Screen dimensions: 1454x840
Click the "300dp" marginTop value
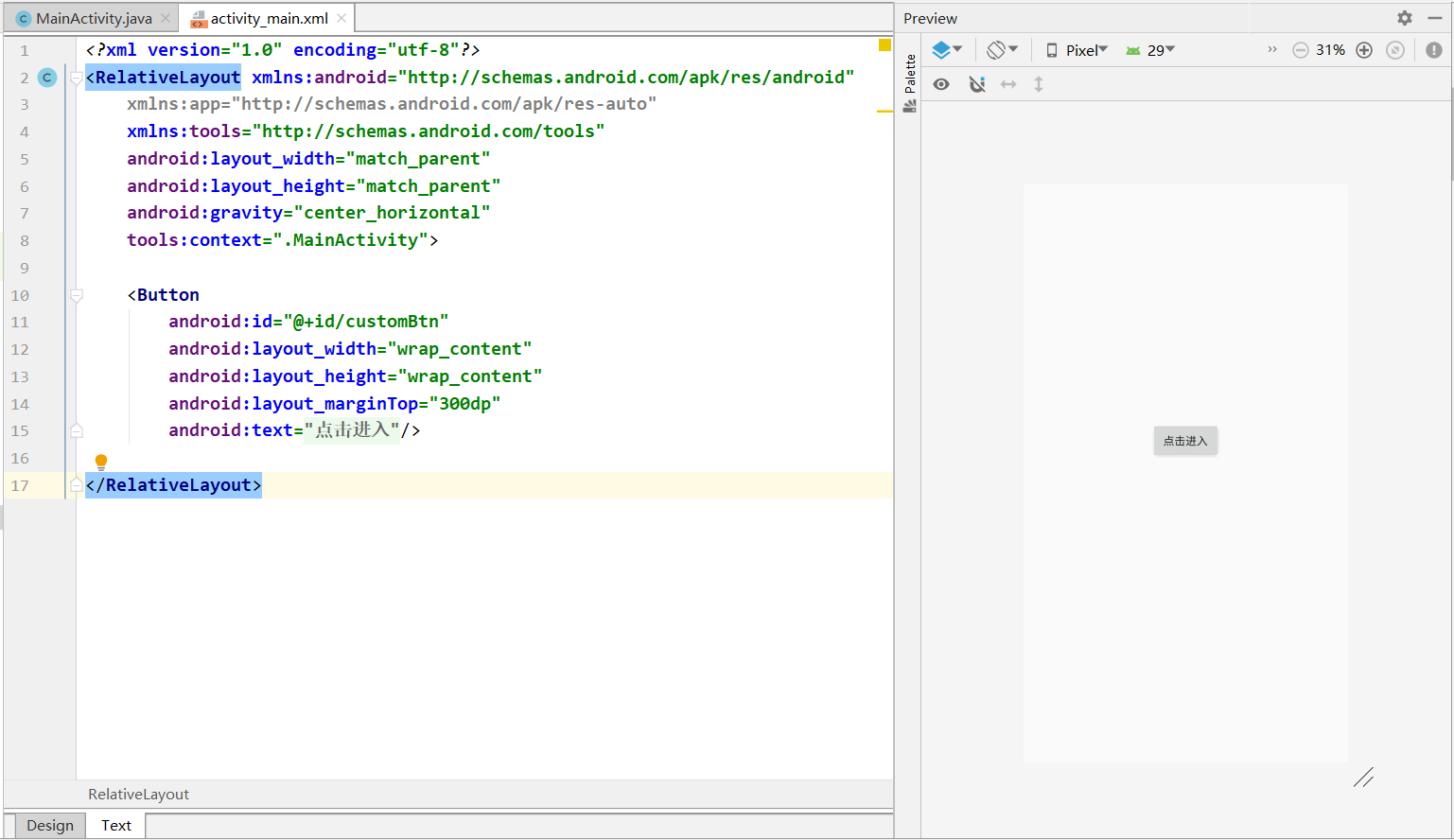pos(464,404)
